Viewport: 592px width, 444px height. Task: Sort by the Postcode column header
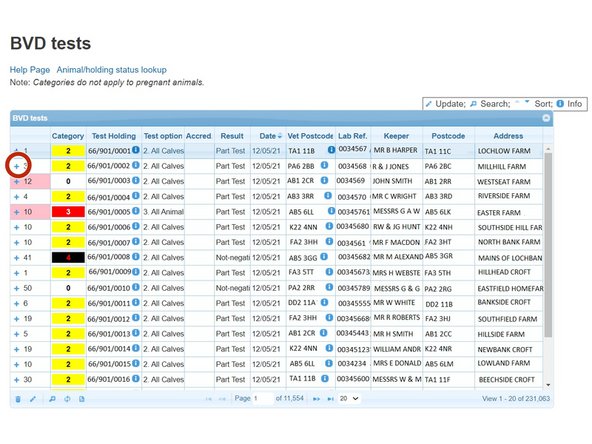click(448, 136)
